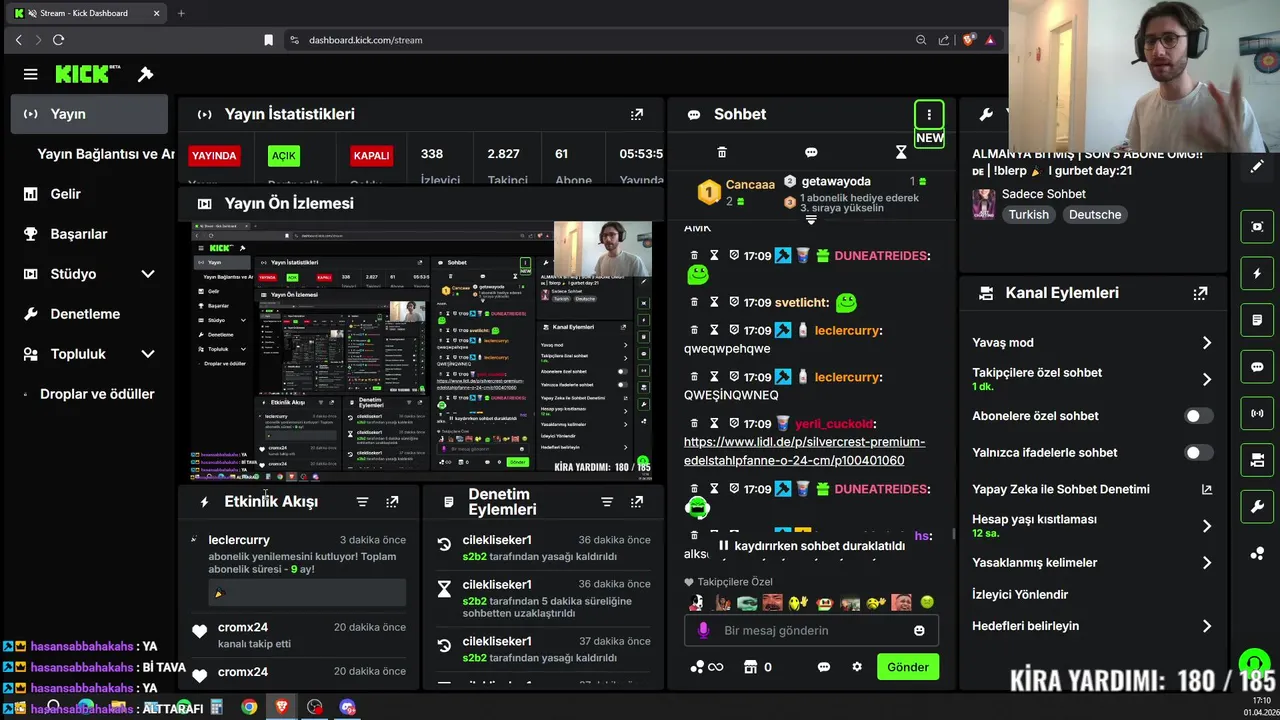Click İzleyici Yönlendir

tap(1020, 594)
